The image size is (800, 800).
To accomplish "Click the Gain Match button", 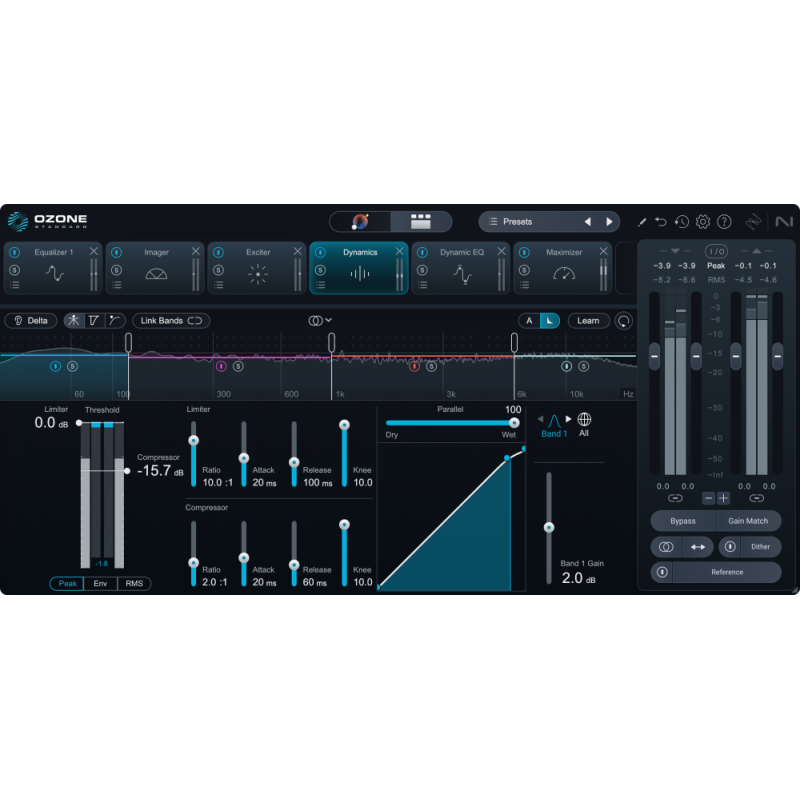I will (751, 521).
